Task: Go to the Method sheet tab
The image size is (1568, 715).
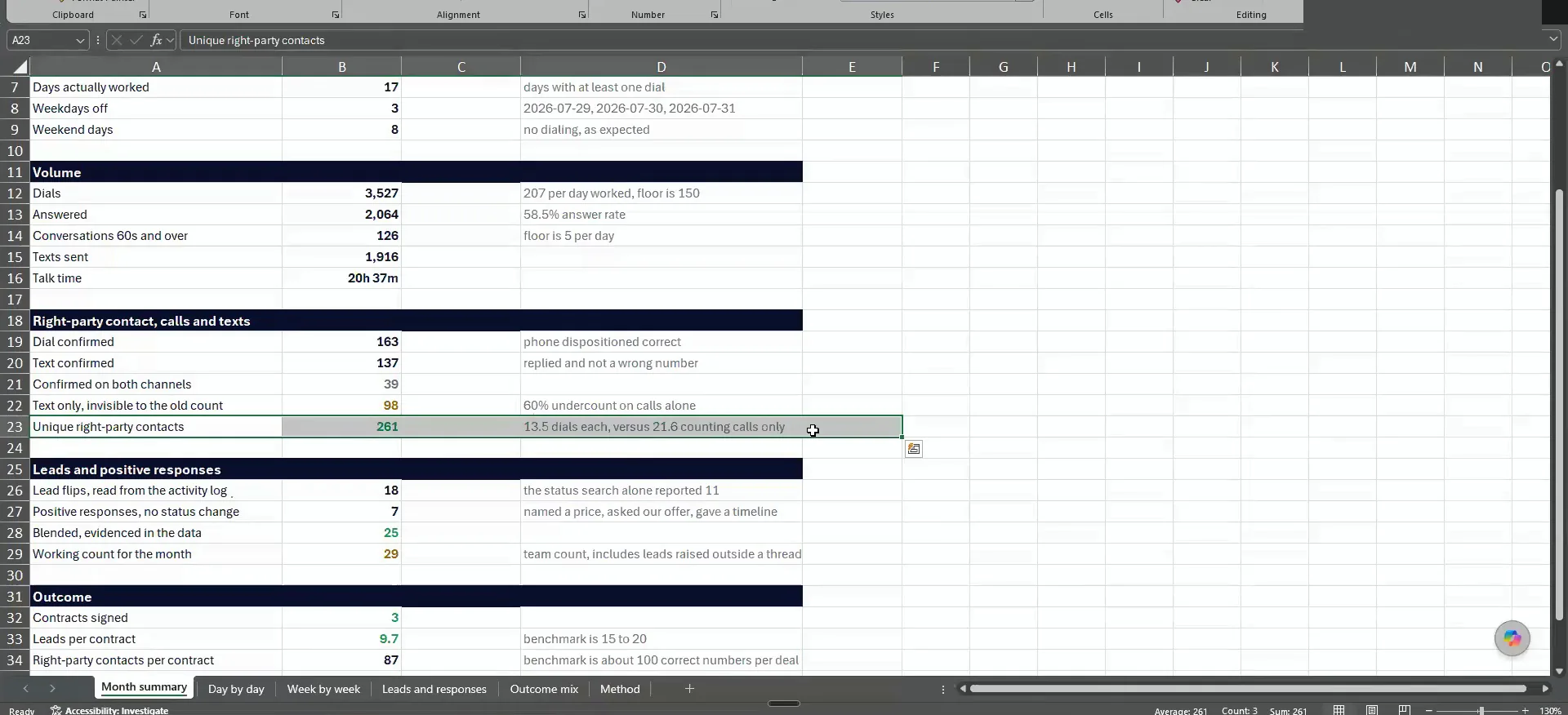Action: (x=620, y=689)
